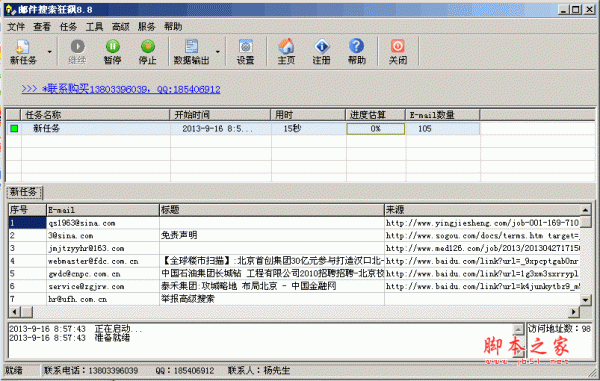
Task: Click the med126.com source URL
Action: click(x=483, y=248)
